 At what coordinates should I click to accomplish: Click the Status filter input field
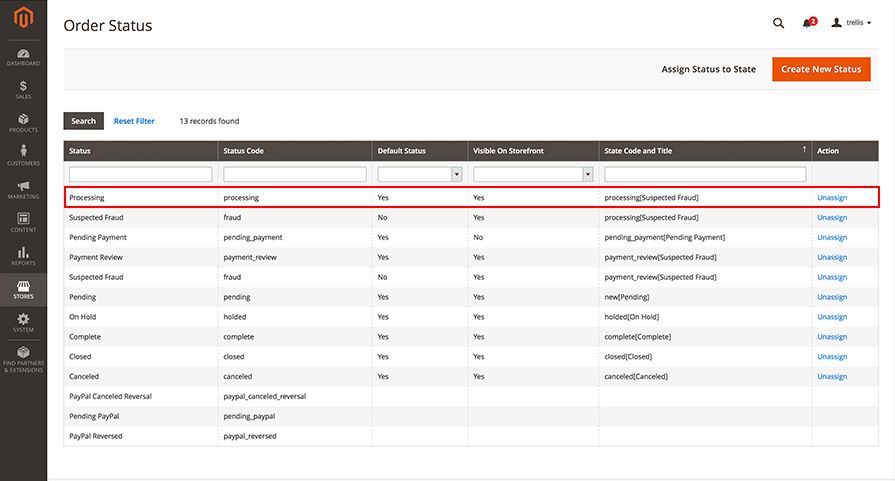[140, 174]
